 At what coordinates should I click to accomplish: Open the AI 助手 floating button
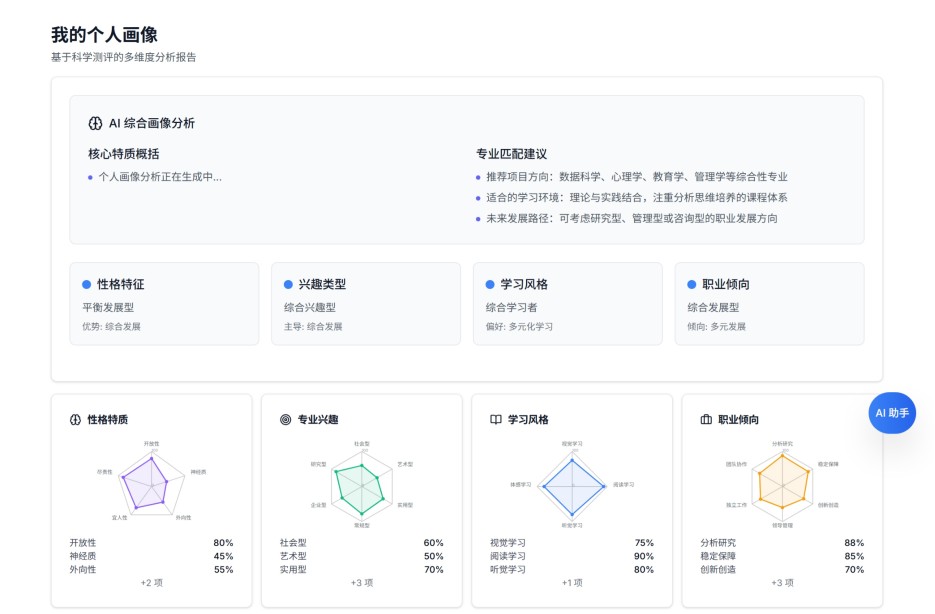point(892,413)
